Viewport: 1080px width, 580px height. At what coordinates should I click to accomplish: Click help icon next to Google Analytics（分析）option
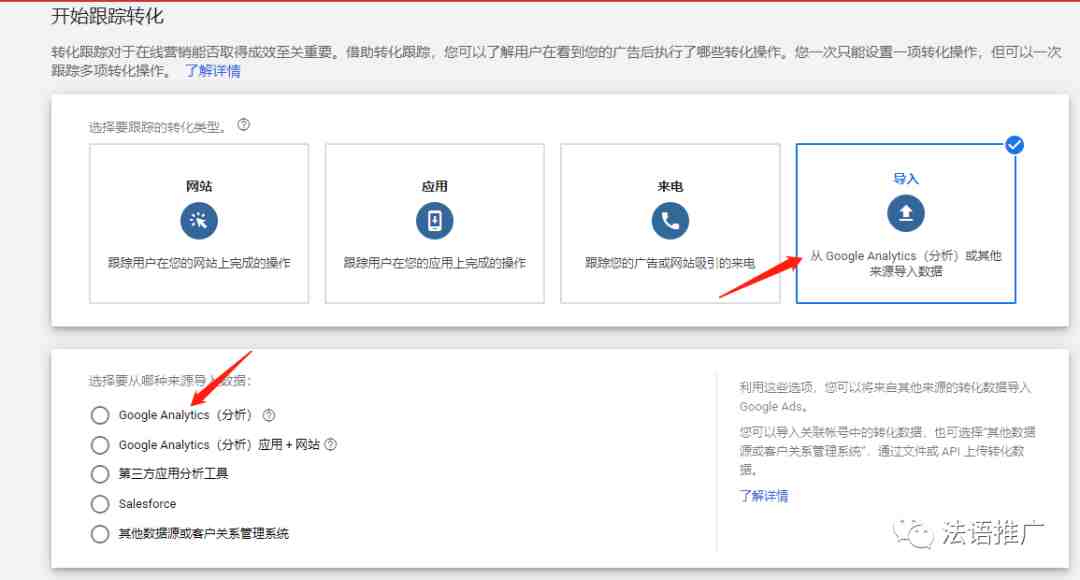point(269,415)
